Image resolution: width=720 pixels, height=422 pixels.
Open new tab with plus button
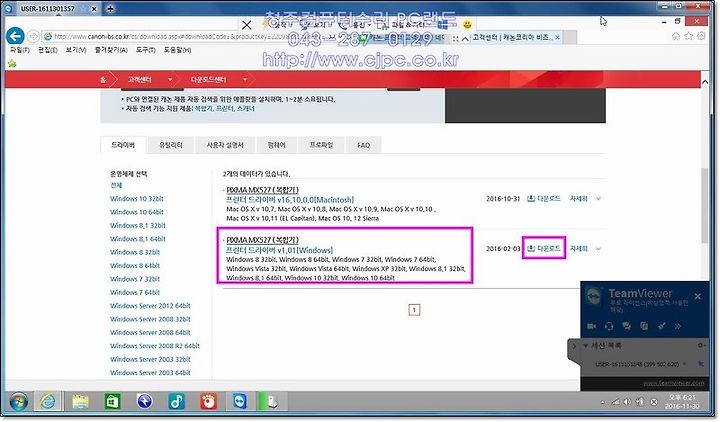point(110,8)
